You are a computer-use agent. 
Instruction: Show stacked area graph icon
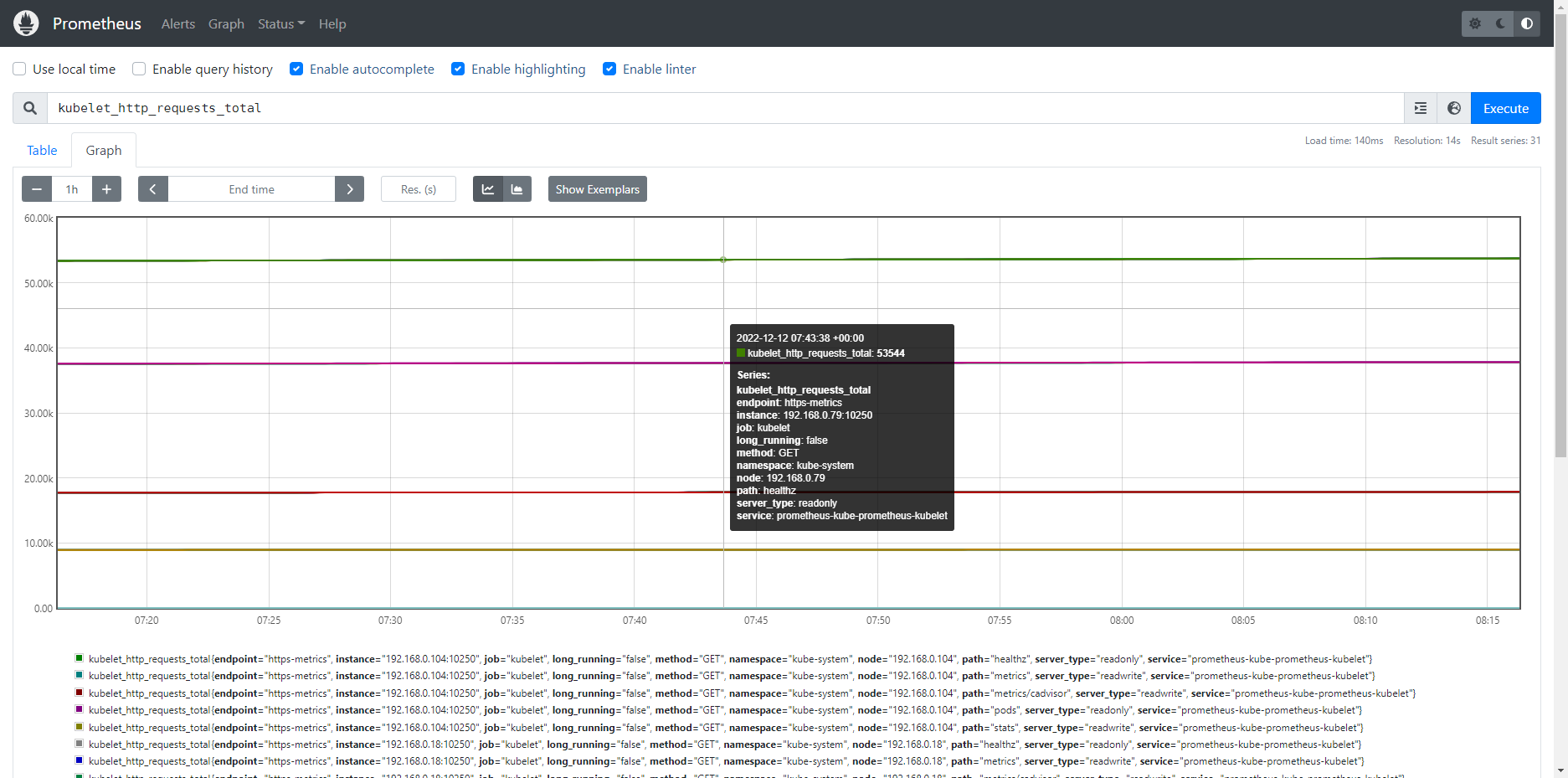coord(517,189)
